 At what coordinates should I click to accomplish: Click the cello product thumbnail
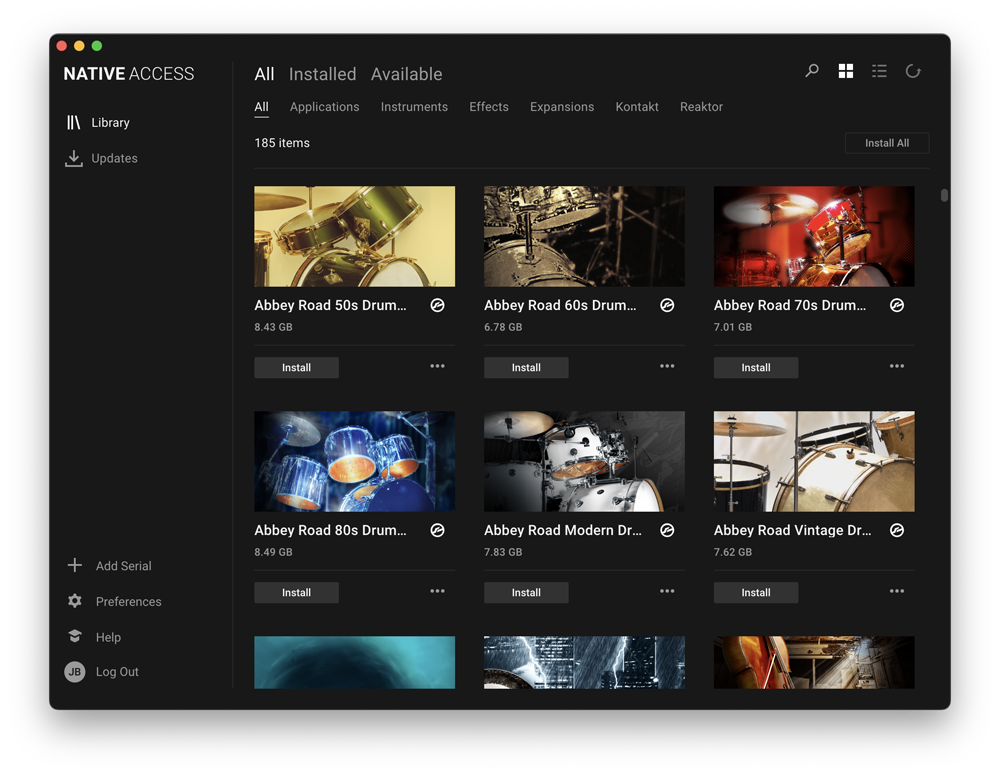pyautogui.click(x=814, y=662)
